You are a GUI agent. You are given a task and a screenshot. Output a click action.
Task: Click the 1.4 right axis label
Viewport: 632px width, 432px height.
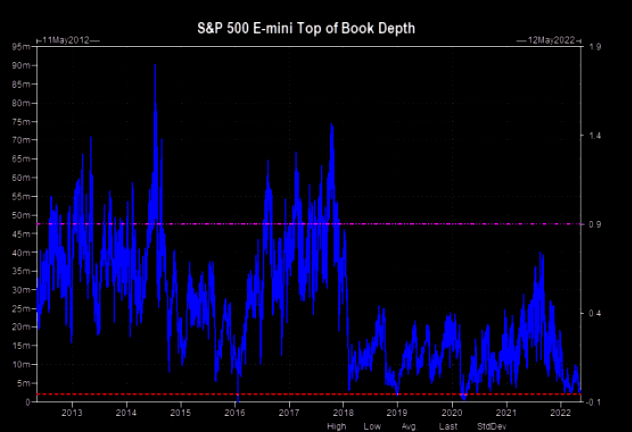595,136
